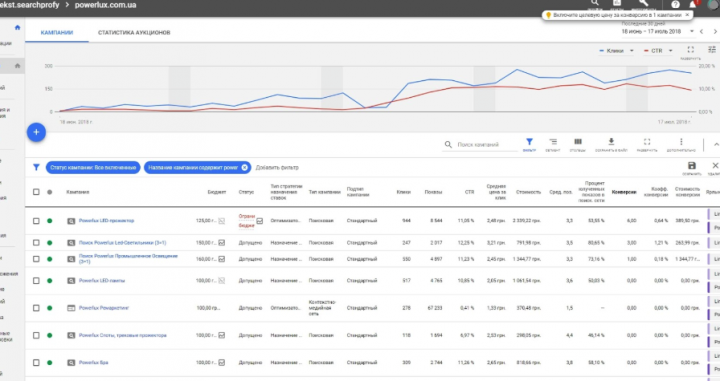Image resolution: width=720 pixels, height=381 pixels.
Task: Click the Статус кампании: Все включенные filter chip
Action: click(x=93, y=168)
